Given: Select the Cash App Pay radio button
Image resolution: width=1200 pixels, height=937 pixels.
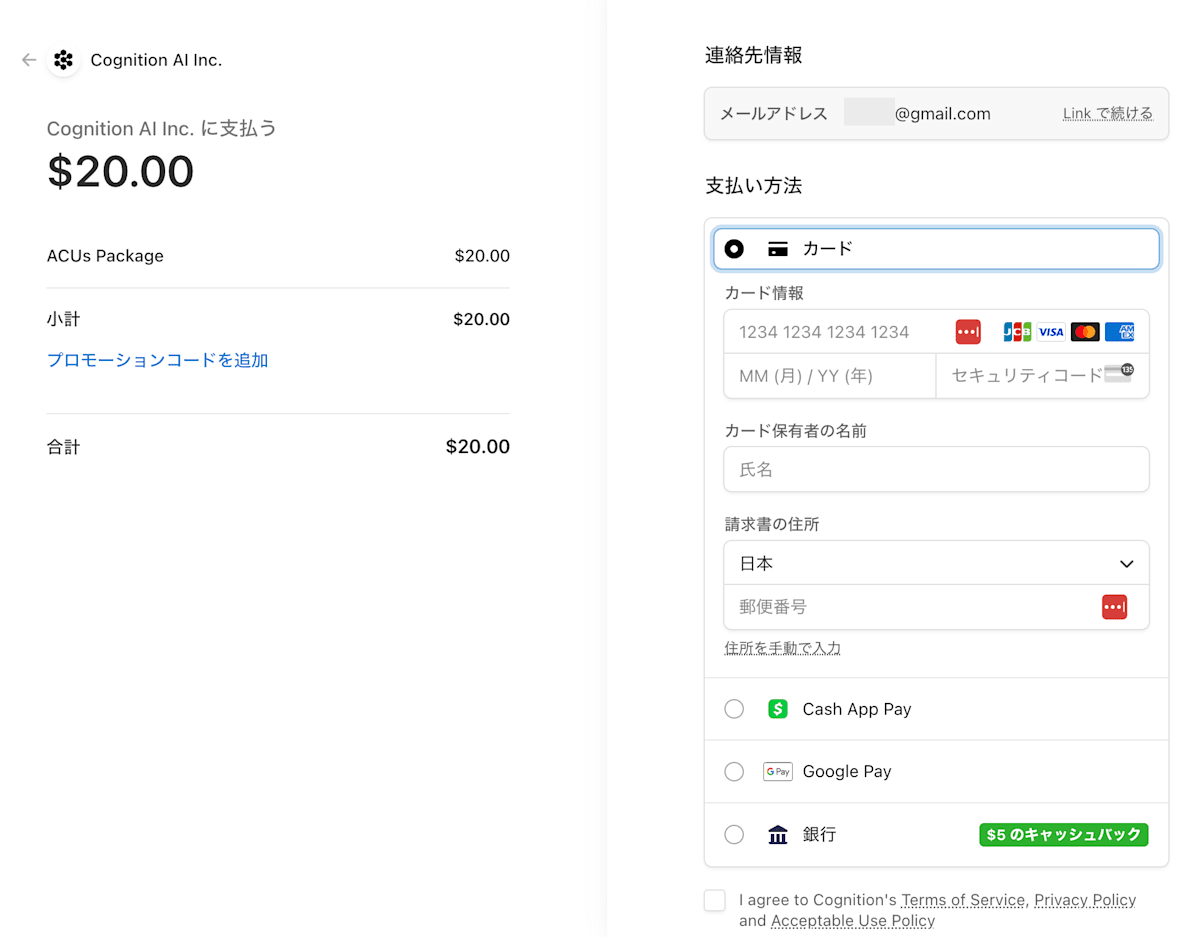Looking at the screenshot, I should 734,709.
